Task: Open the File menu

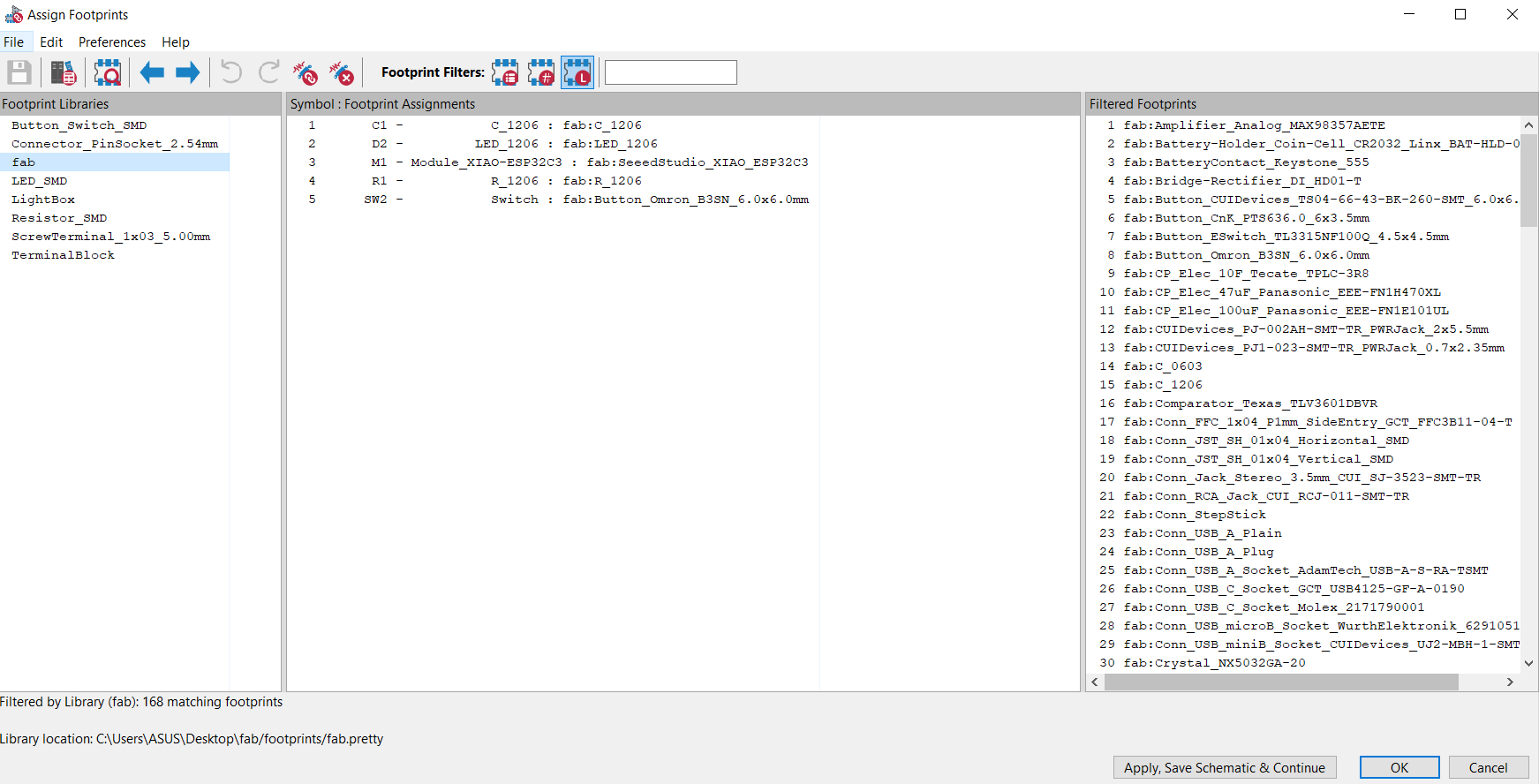Action: click(14, 41)
